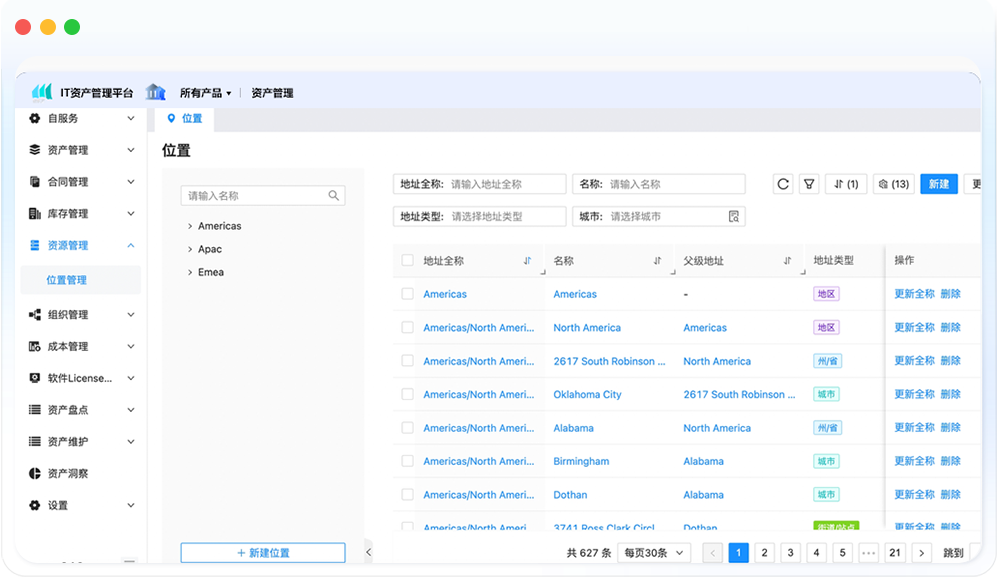Click the 新建位置 button below the tree

click(263, 553)
